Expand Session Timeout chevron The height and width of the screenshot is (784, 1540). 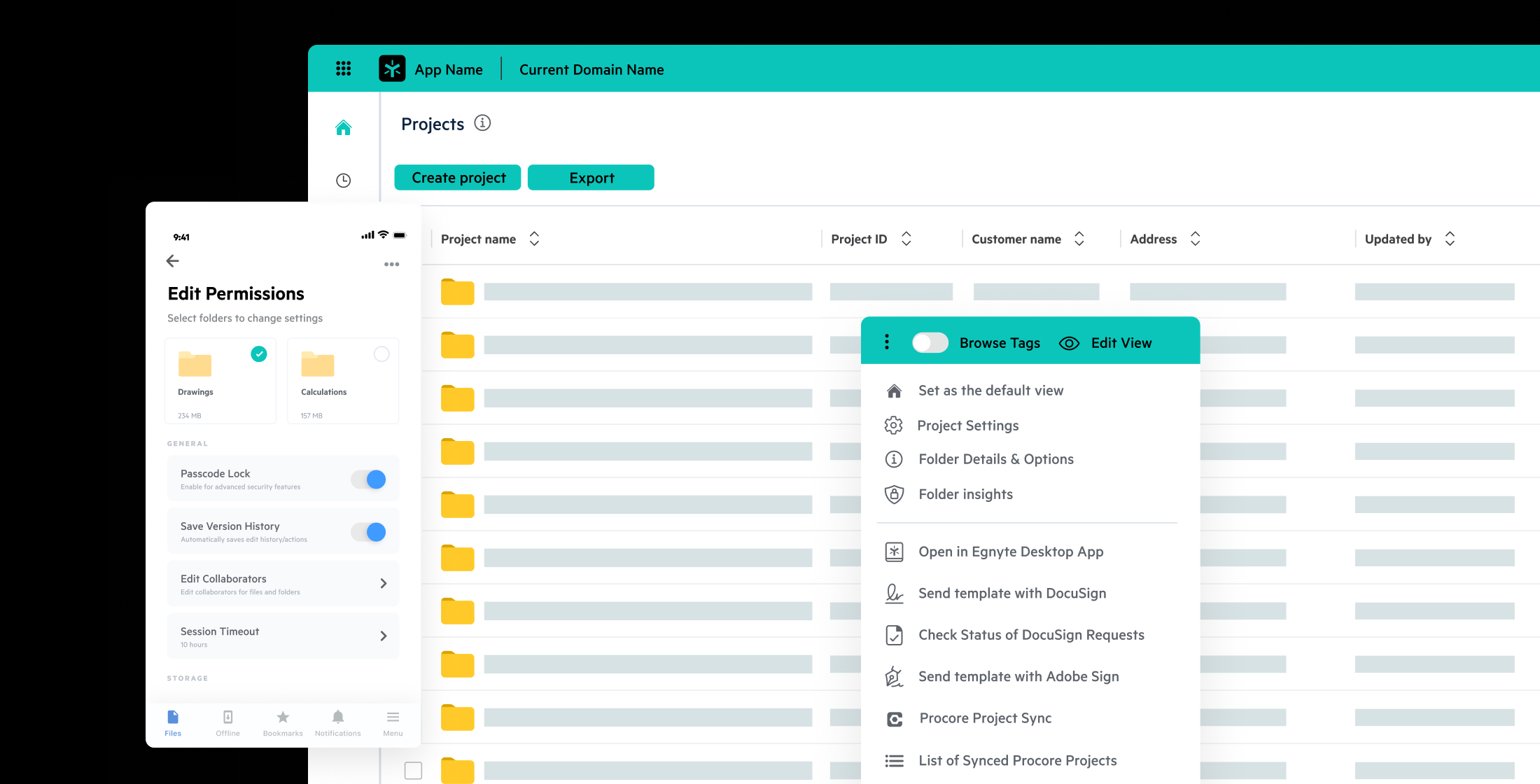384,636
